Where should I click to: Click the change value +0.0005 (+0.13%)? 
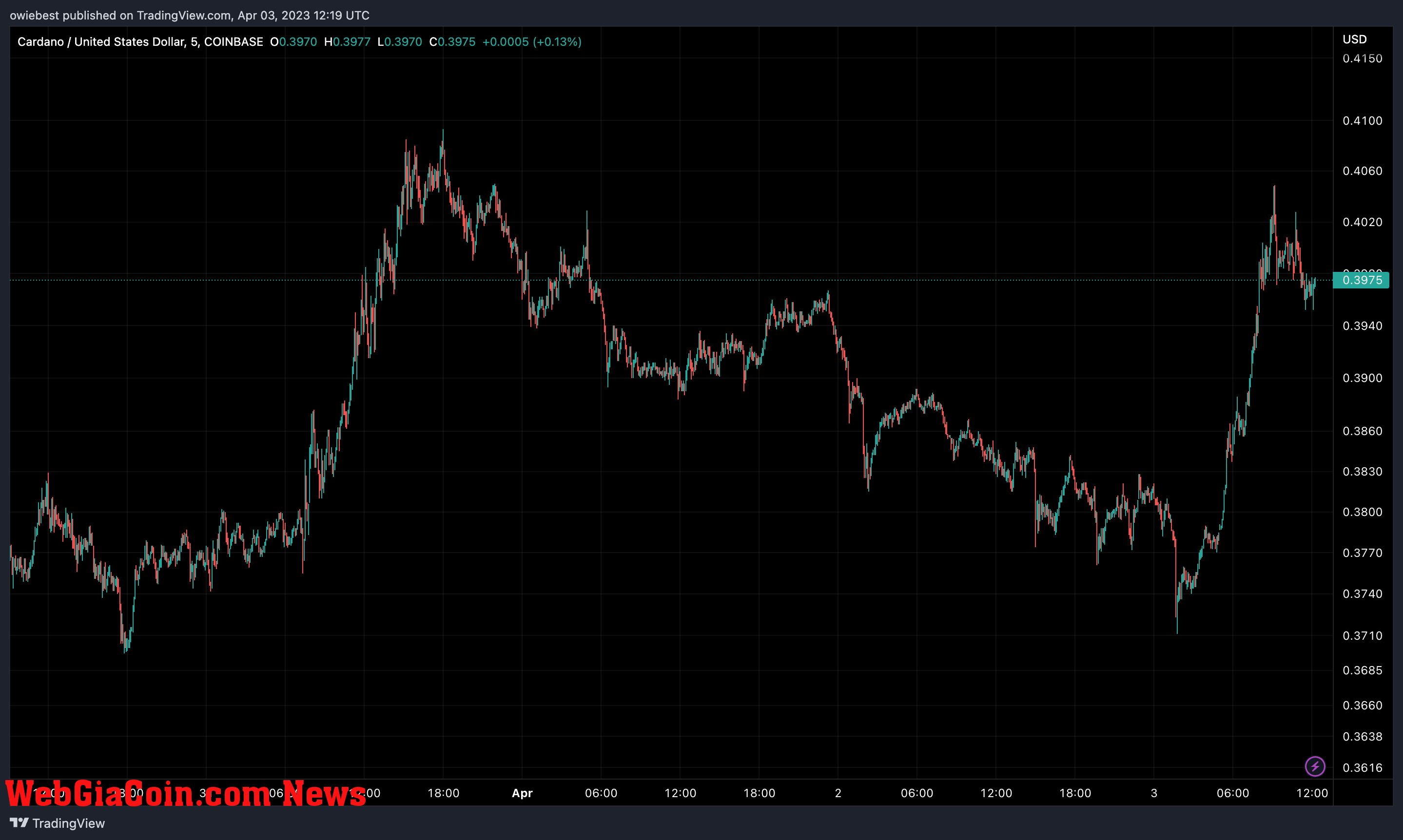point(532,42)
